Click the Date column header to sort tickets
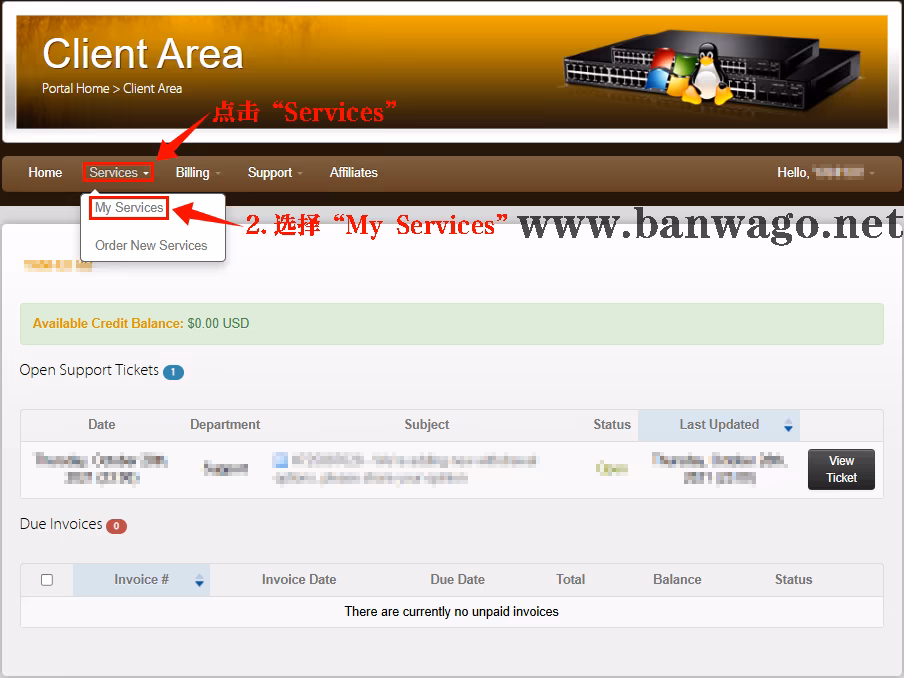Screen dimensions: 904x678 [101, 425]
